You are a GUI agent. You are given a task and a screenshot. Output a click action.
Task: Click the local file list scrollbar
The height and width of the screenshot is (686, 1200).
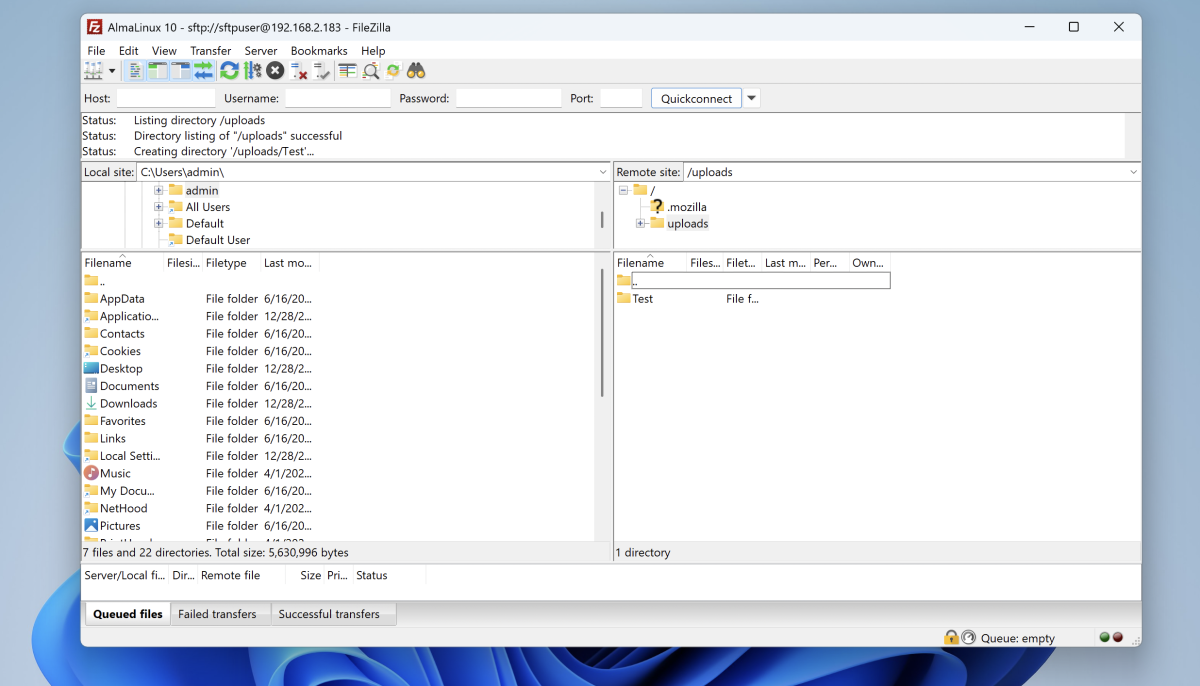602,330
